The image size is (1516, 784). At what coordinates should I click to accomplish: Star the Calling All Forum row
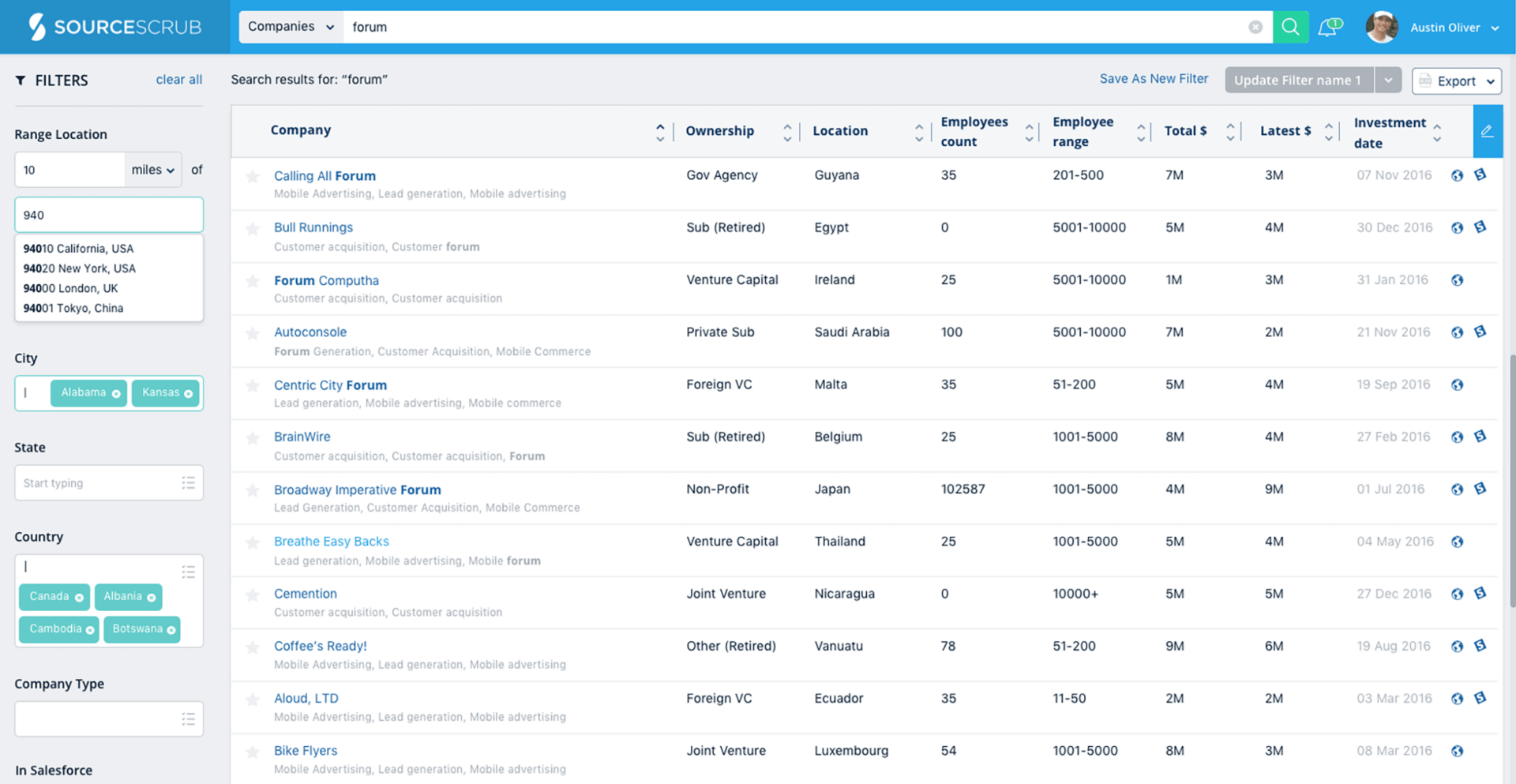[253, 176]
